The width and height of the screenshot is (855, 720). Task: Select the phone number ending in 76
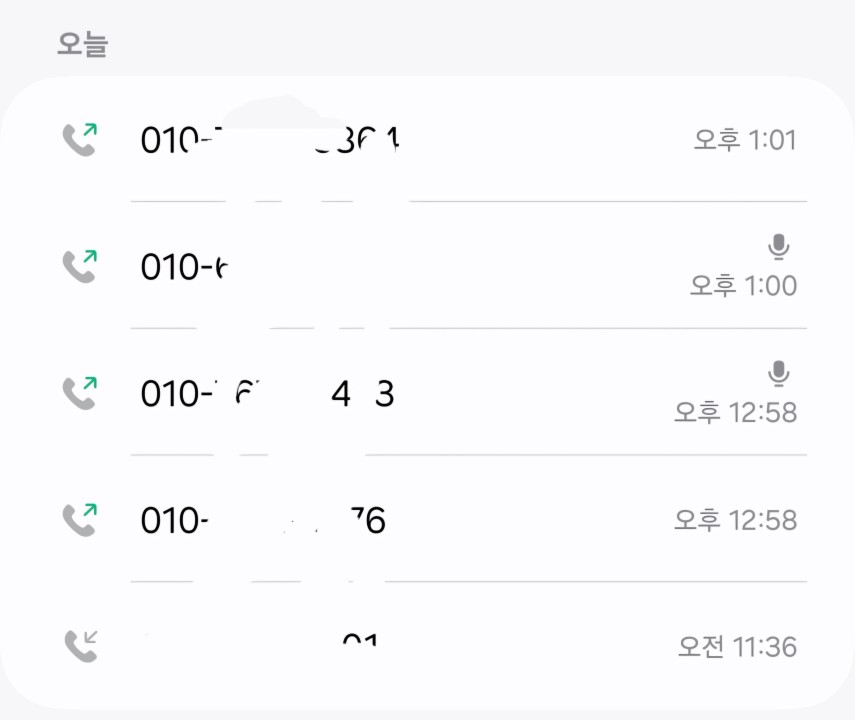pyautogui.click(x=263, y=521)
